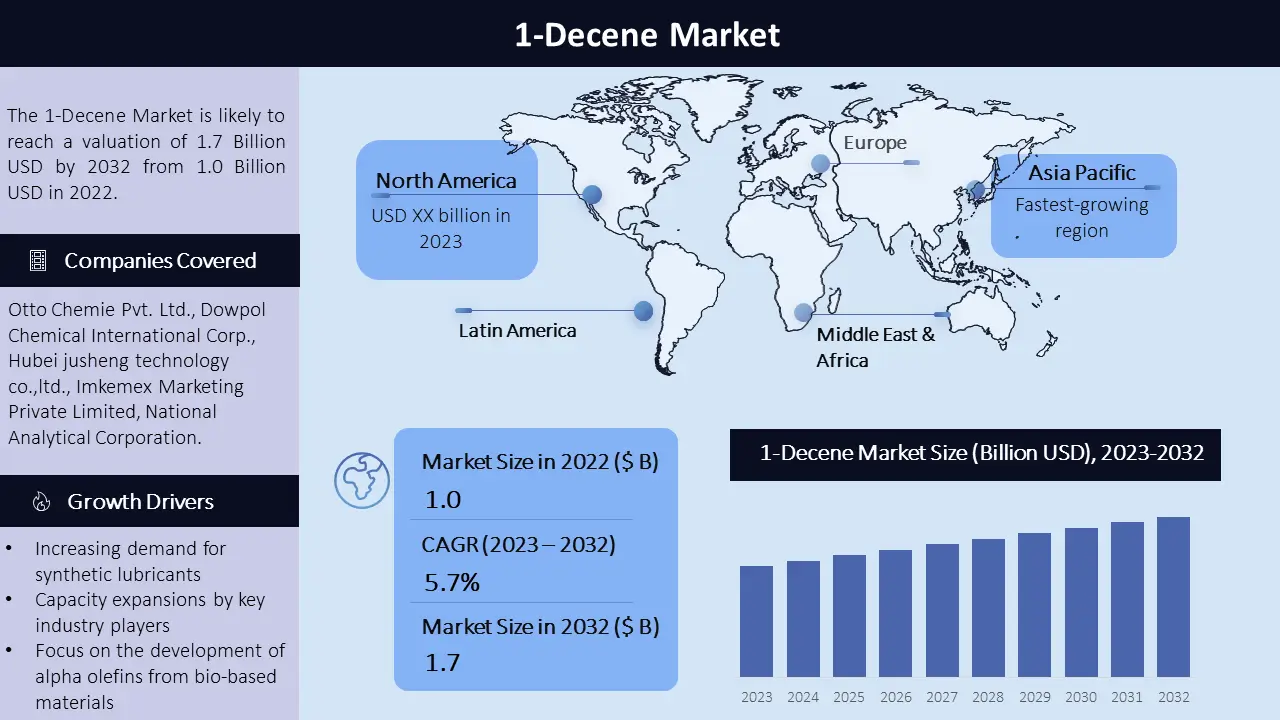Click the market valuation summary paragraph
1280x720 pixels.
pyautogui.click(x=146, y=154)
